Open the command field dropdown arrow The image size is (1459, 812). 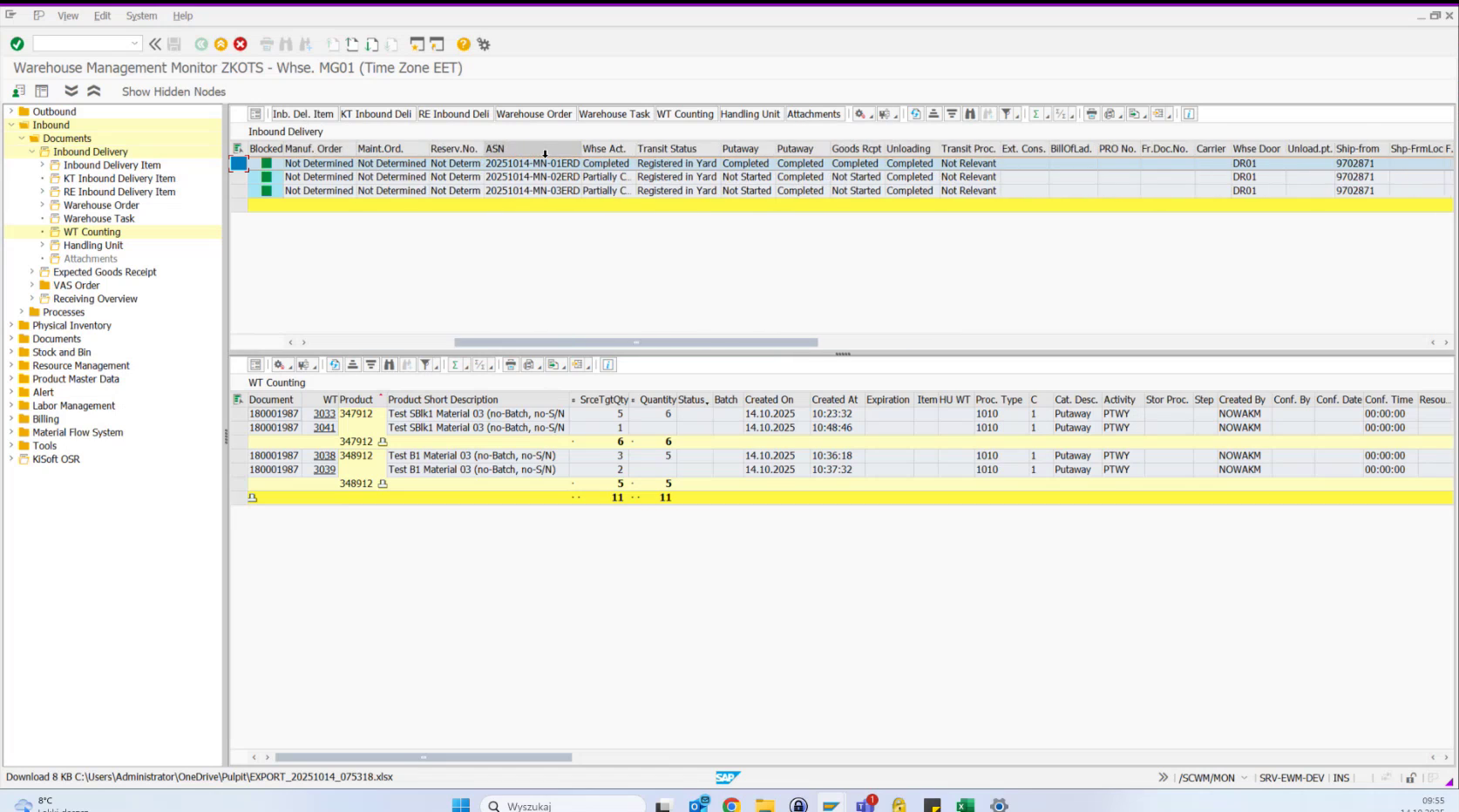pos(135,42)
